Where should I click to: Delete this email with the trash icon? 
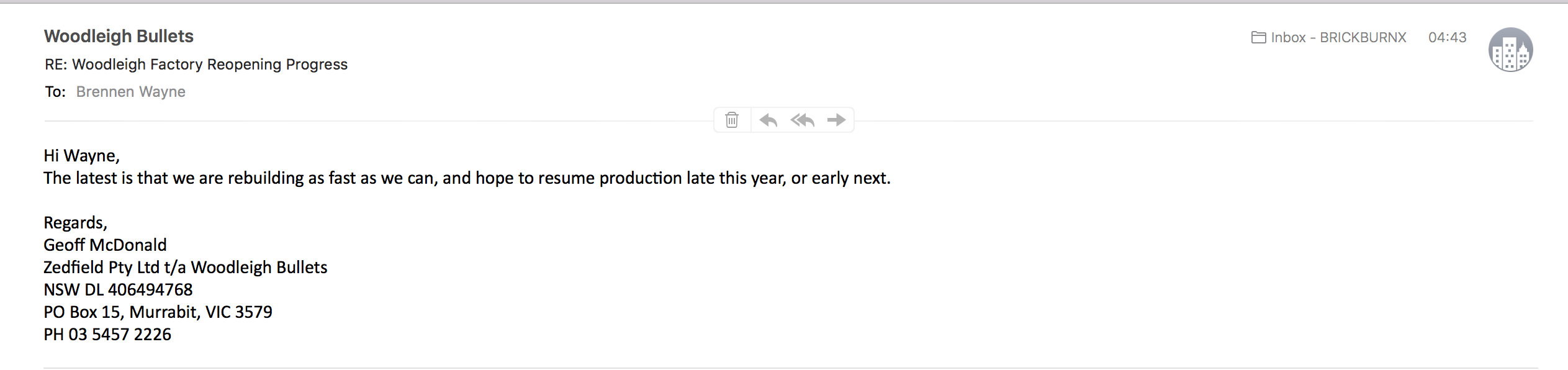click(732, 120)
